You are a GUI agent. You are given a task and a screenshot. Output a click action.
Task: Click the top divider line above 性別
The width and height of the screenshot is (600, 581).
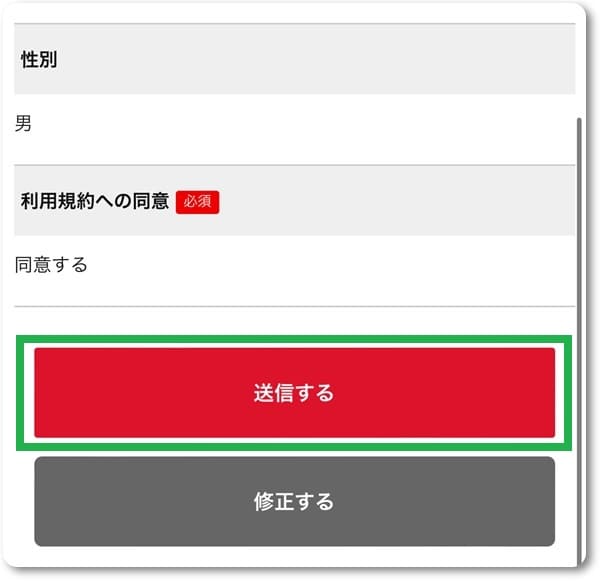pyautogui.click(x=295, y=24)
